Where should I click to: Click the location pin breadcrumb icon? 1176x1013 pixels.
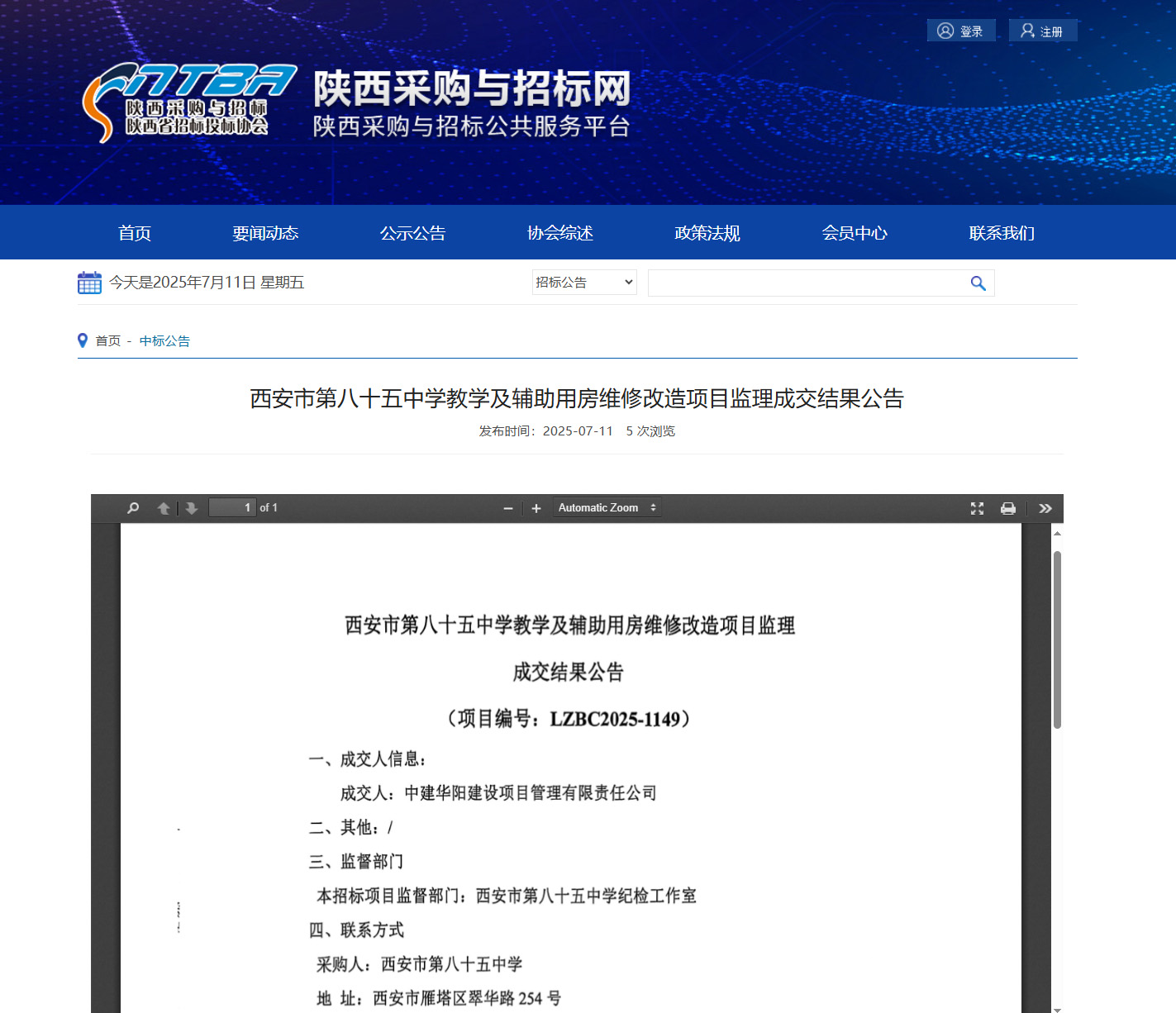(x=83, y=340)
